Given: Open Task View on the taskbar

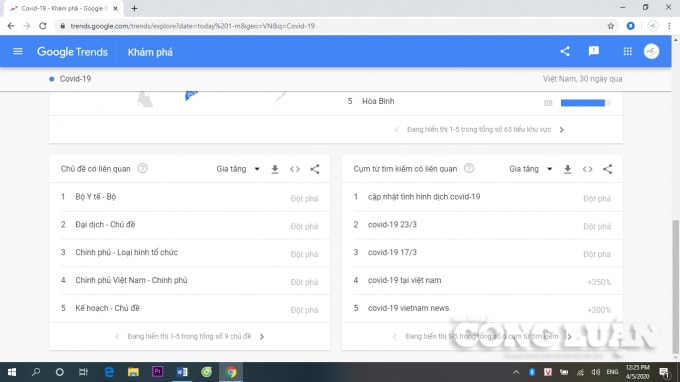Looking at the screenshot, I should (83, 372).
